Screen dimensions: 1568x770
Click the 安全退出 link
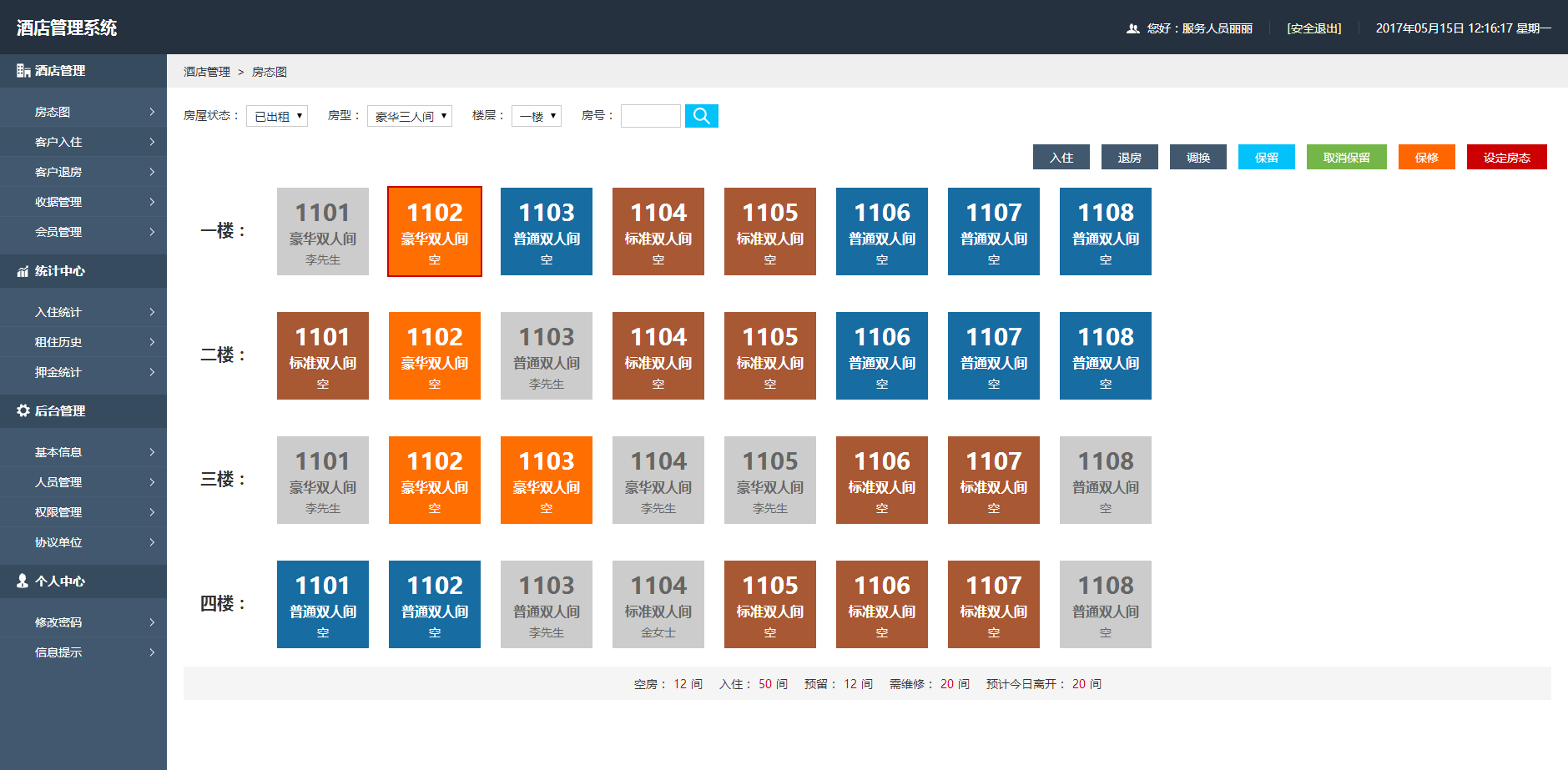coord(1314,28)
